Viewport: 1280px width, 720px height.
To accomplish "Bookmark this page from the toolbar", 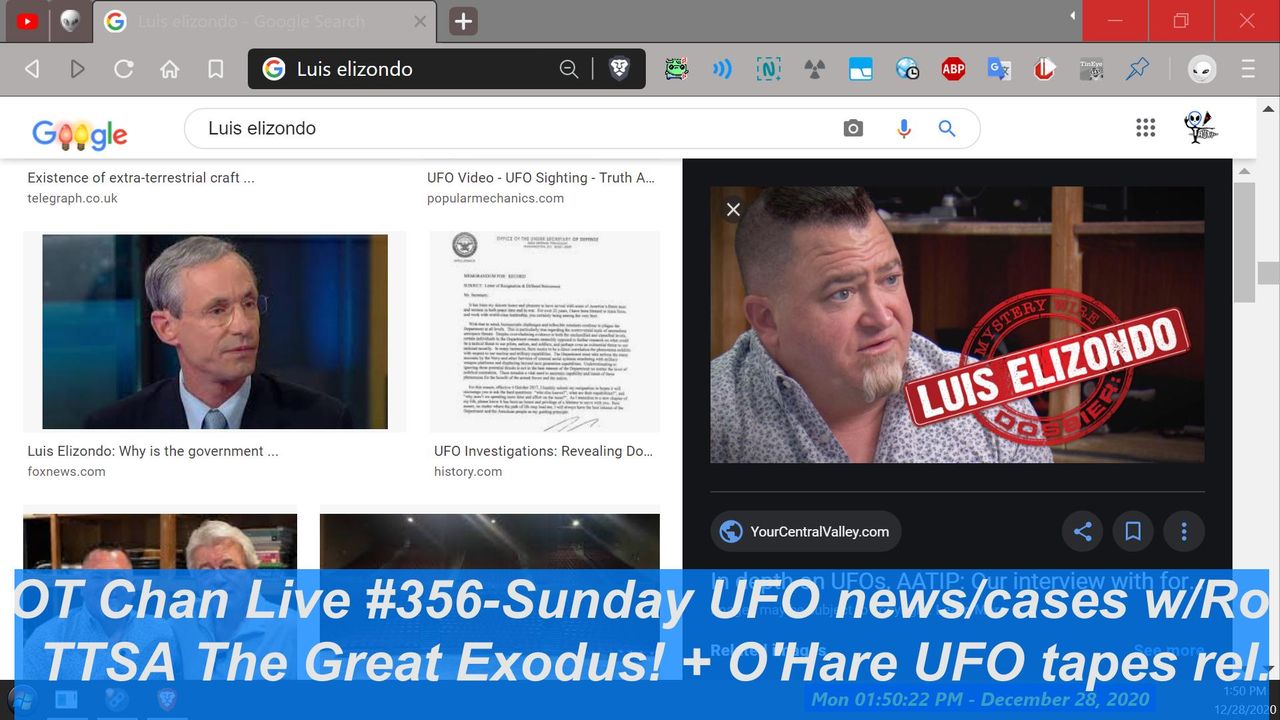I will pos(215,69).
